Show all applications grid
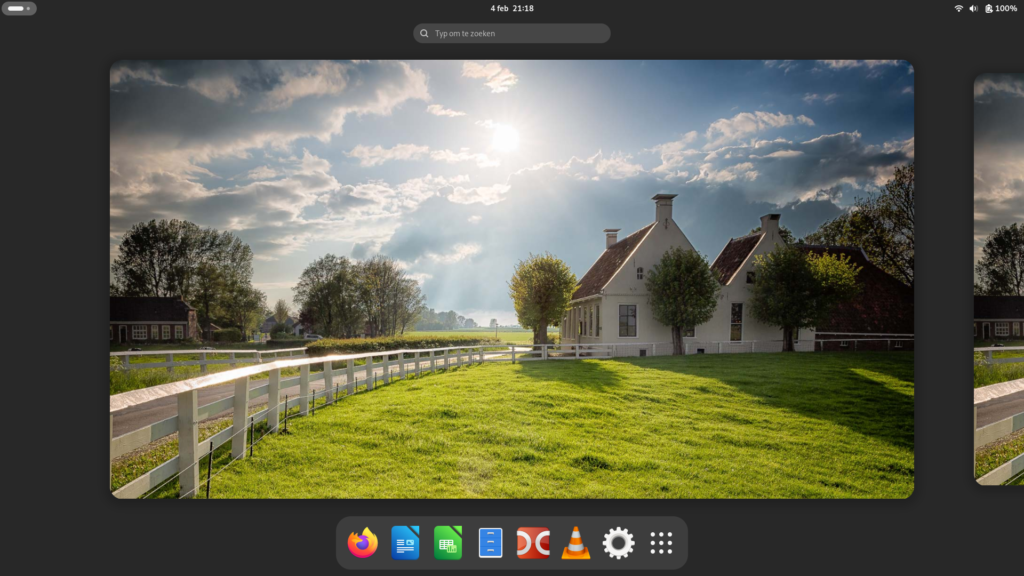The width and height of the screenshot is (1024, 576). 661,543
